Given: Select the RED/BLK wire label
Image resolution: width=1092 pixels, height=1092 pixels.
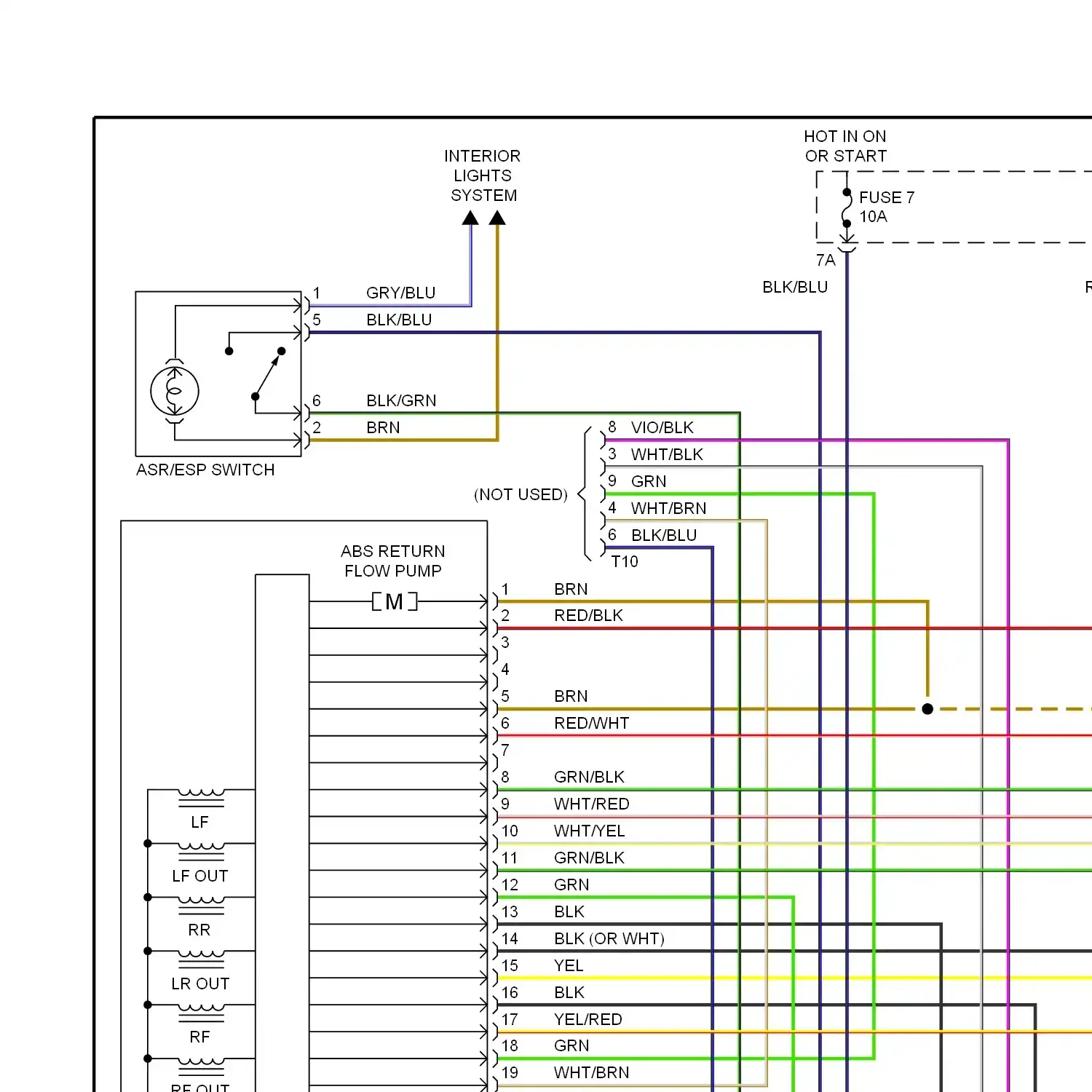Looking at the screenshot, I should tap(588, 615).
